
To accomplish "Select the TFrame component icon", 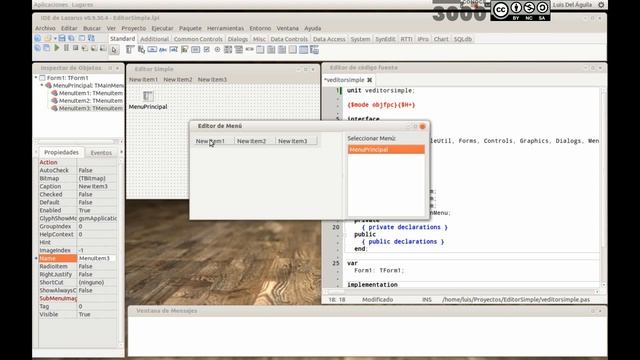I will (303, 49).
